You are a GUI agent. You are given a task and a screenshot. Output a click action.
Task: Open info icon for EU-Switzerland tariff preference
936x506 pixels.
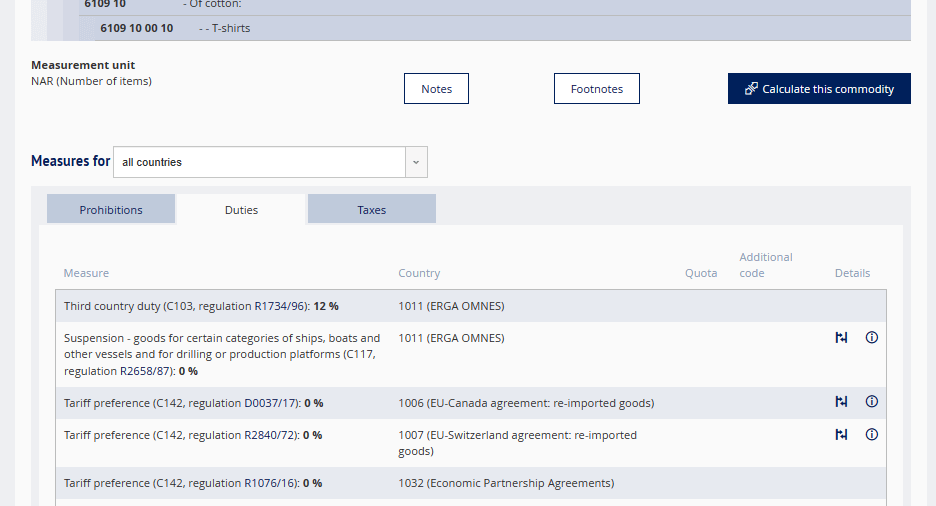point(872,434)
